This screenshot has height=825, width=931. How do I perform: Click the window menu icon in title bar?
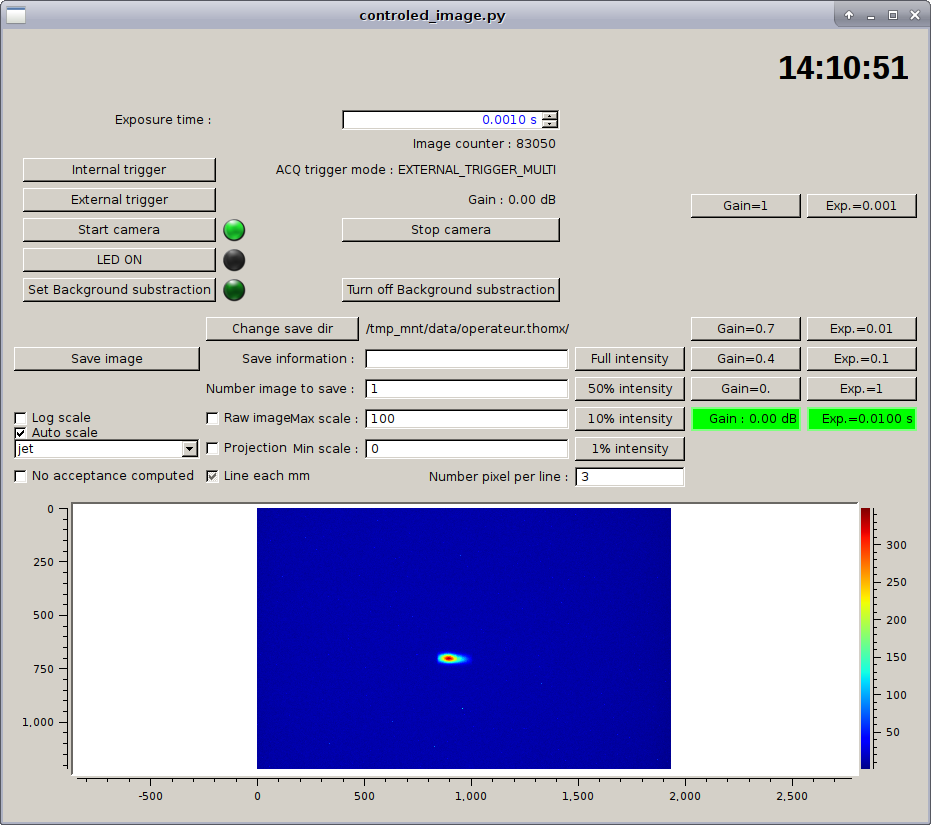[17, 15]
